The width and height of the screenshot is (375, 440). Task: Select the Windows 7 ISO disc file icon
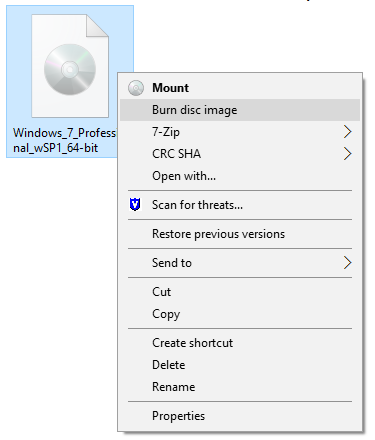point(70,66)
